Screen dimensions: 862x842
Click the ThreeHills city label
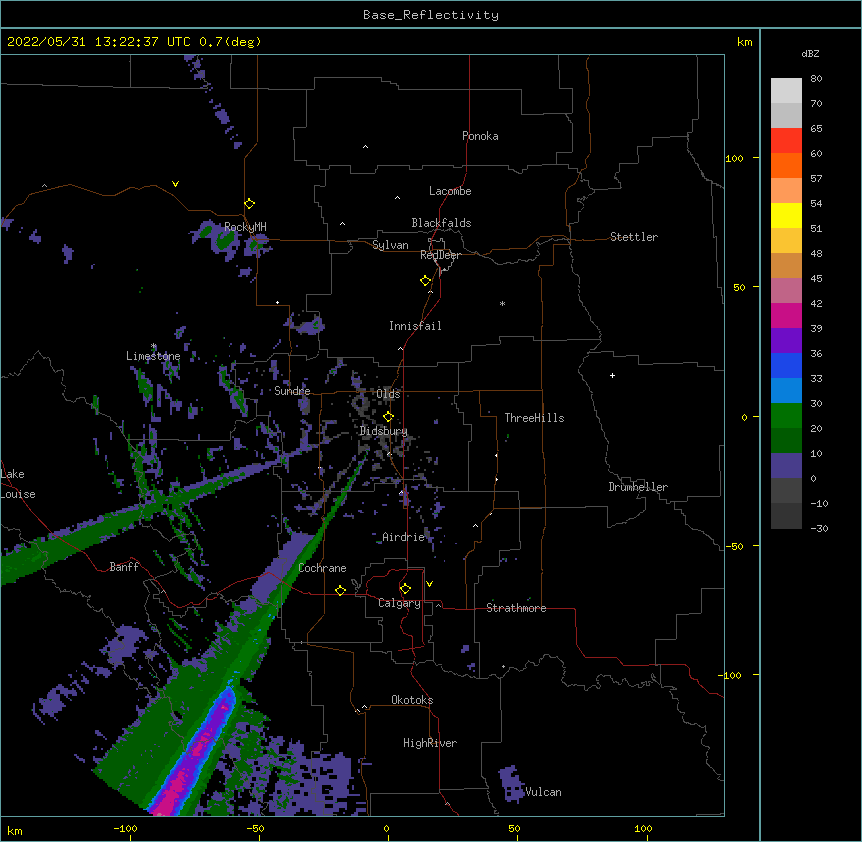(x=534, y=418)
